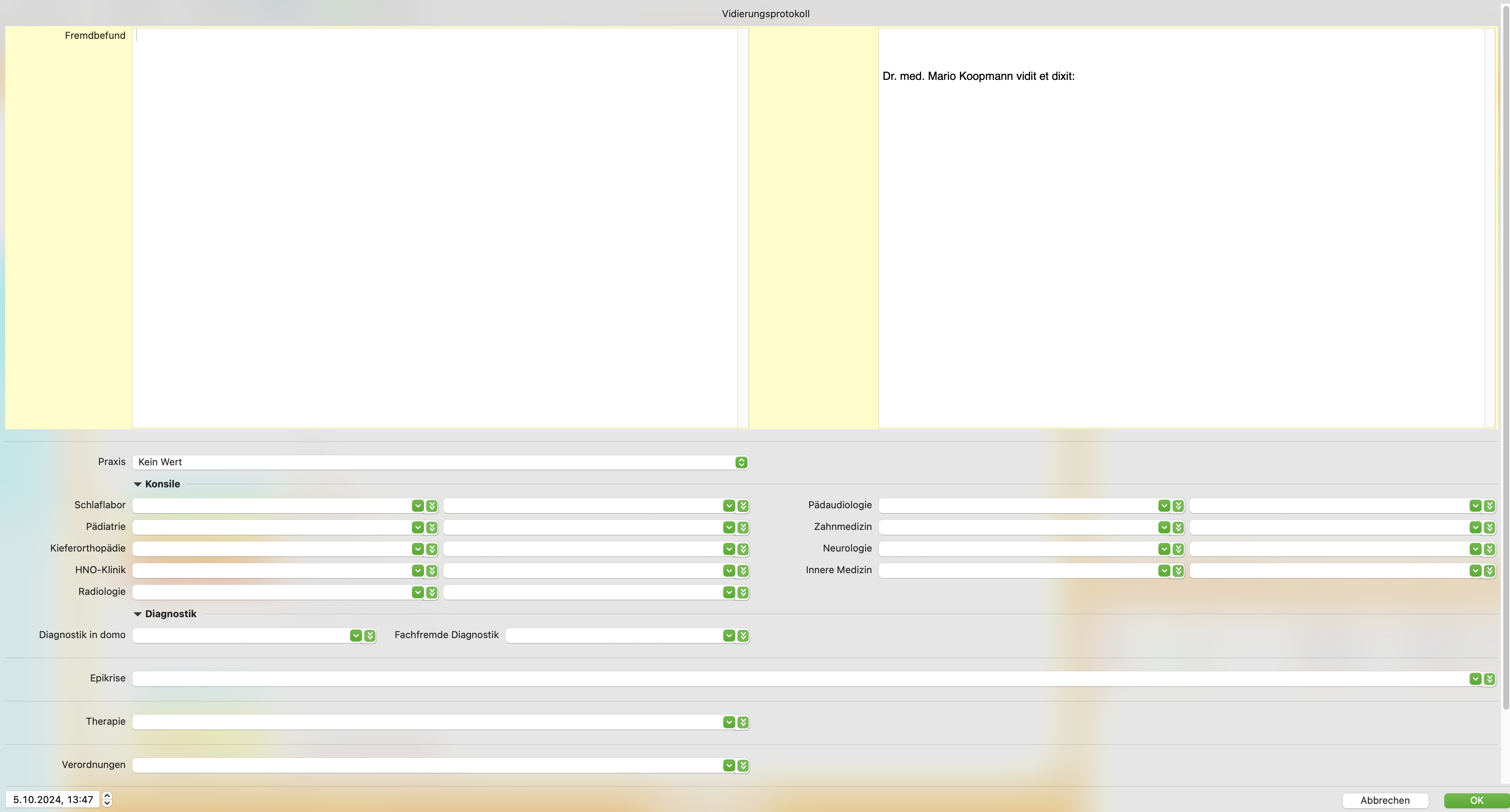Open single-chevron dropdown of second Zahnmedizin field
1510x812 pixels.
1475,527
